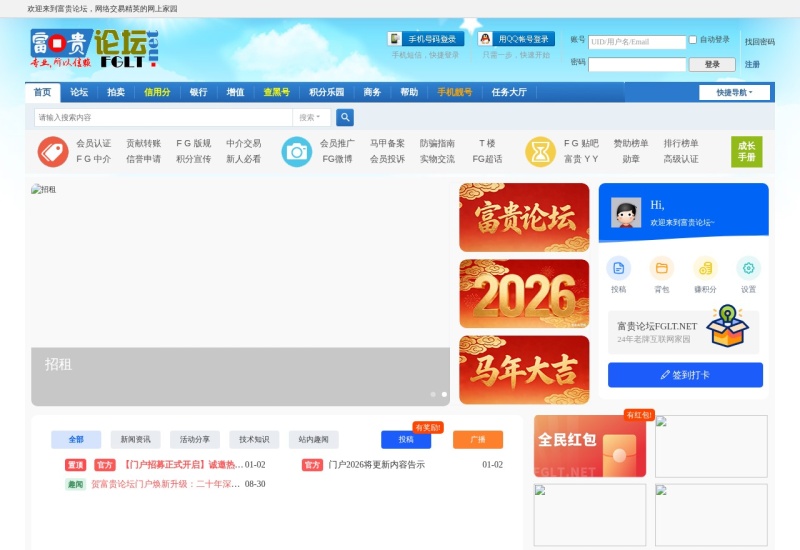Image resolution: width=800 pixels, height=550 pixels.
Task: Enable the 自动登录 checkbox
Action: (693, 39)
